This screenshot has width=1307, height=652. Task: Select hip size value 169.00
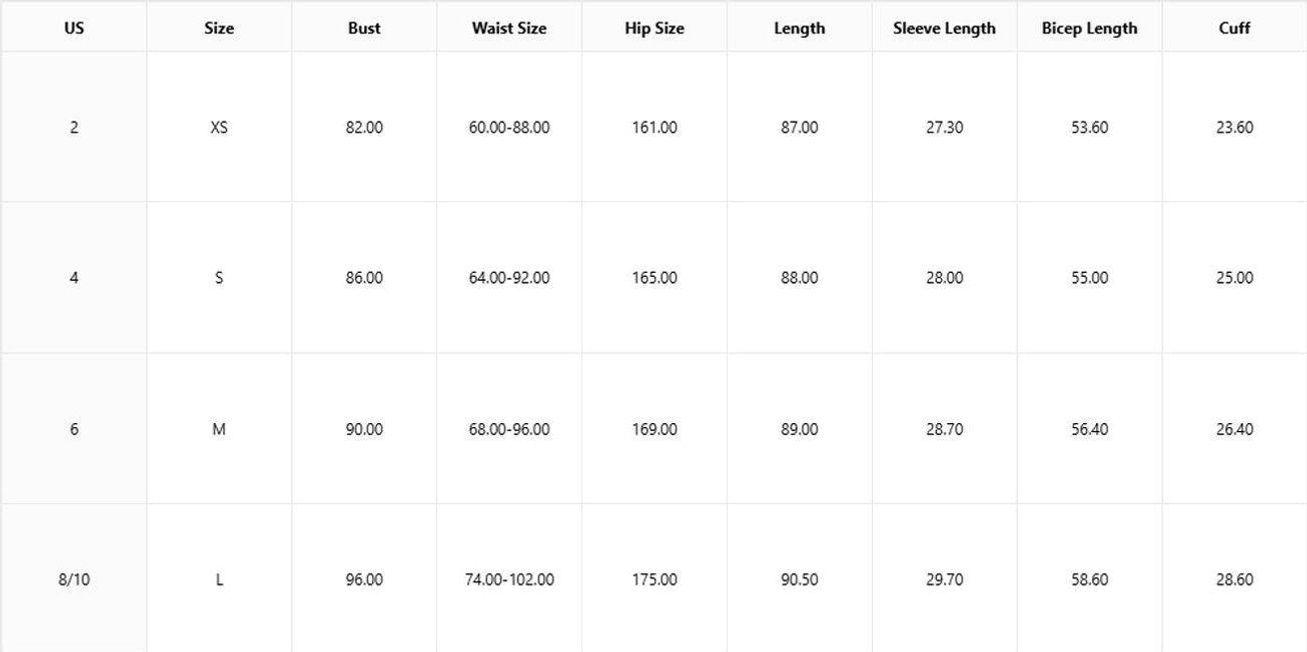pos(654,430)
